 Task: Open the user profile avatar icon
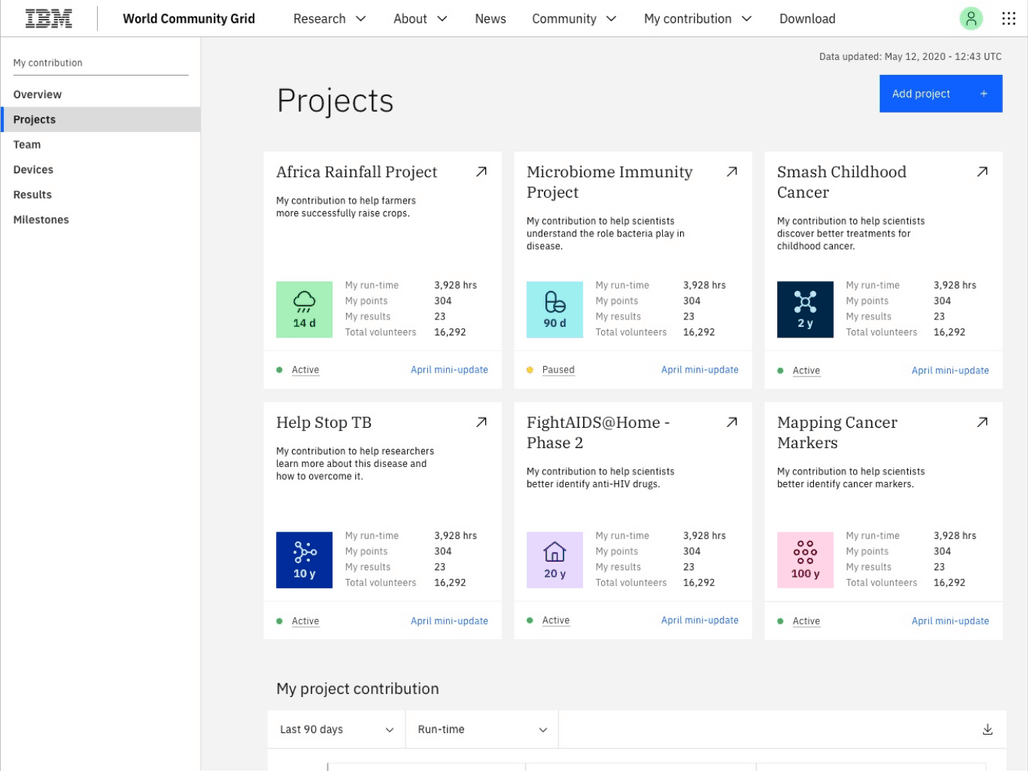pyautogui.click(x=971, y=18)
